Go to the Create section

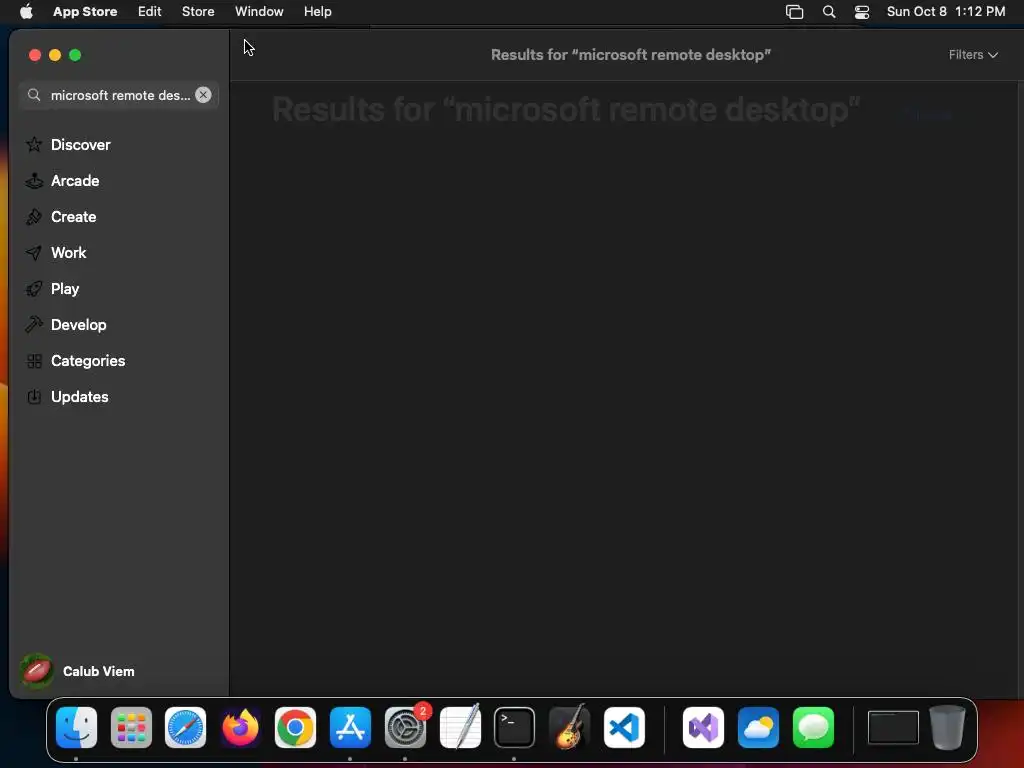coord(119,217)
